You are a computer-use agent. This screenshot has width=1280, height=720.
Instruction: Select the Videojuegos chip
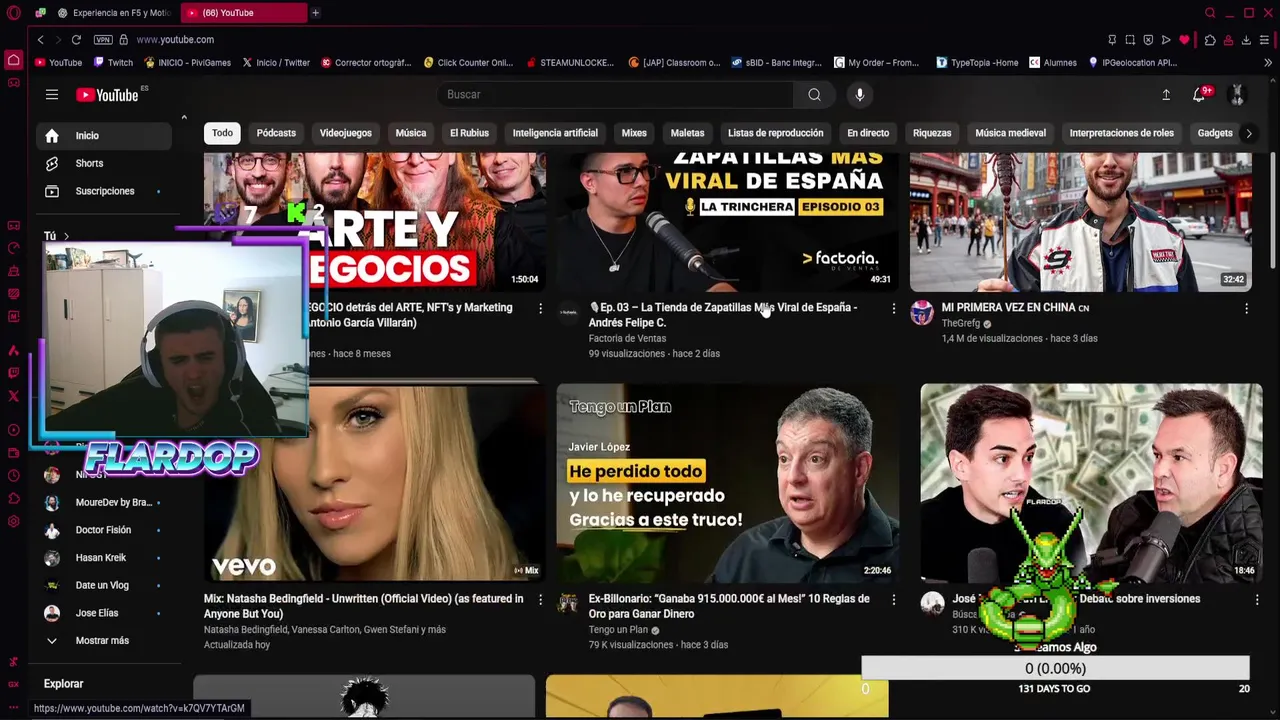pos(345,133)
